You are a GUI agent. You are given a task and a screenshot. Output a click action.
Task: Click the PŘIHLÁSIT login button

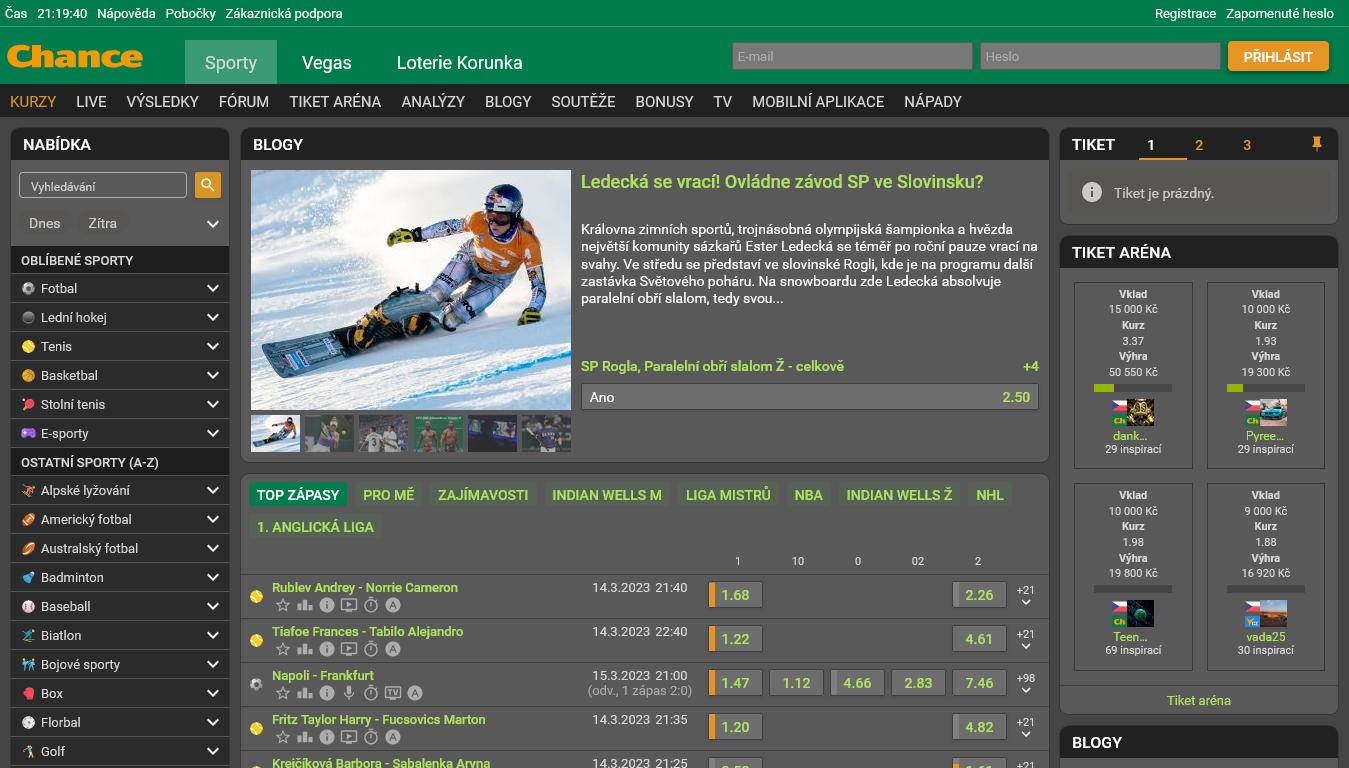click(x=1278, y=56)
